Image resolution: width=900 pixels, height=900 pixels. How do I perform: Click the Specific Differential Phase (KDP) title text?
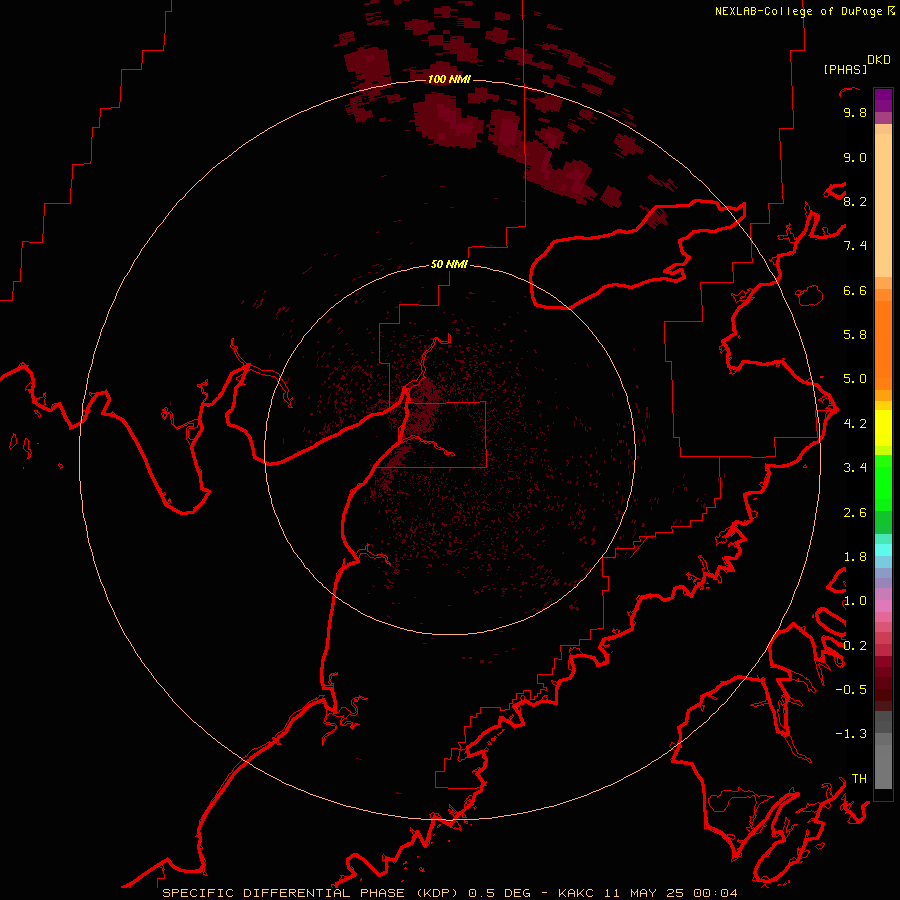pos(311,893)
